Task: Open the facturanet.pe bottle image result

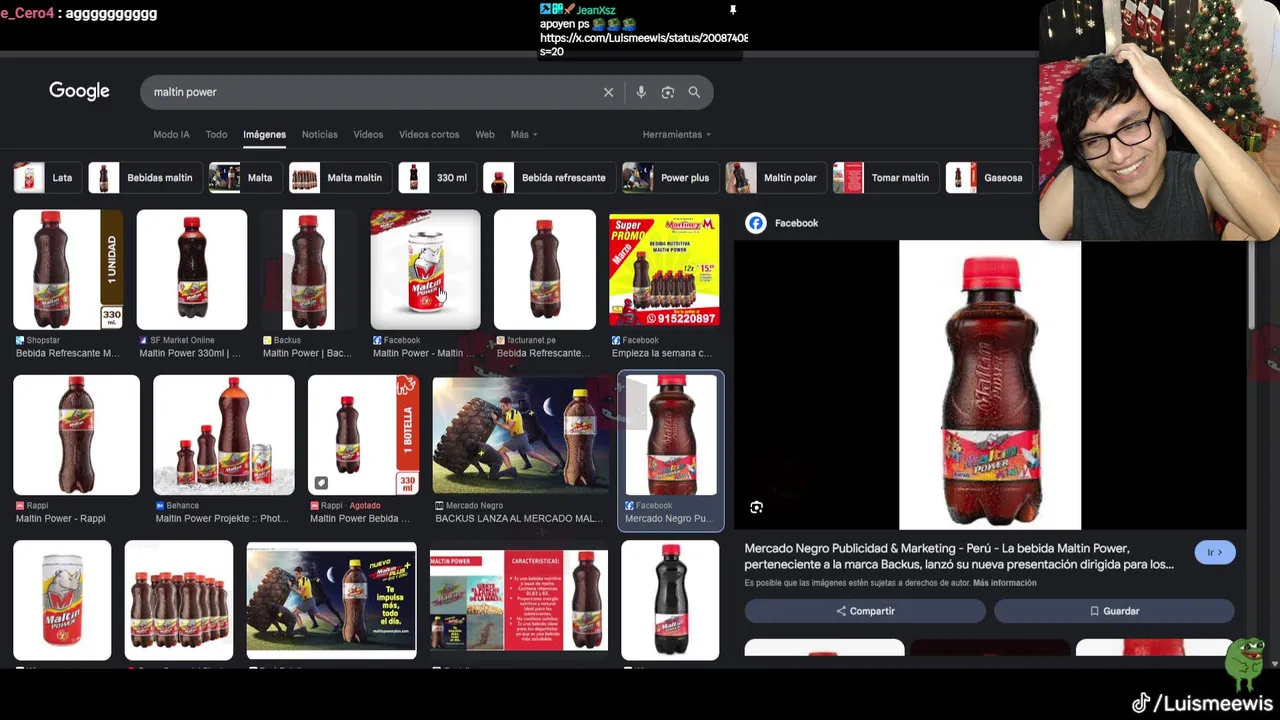Action: point(545,270)
